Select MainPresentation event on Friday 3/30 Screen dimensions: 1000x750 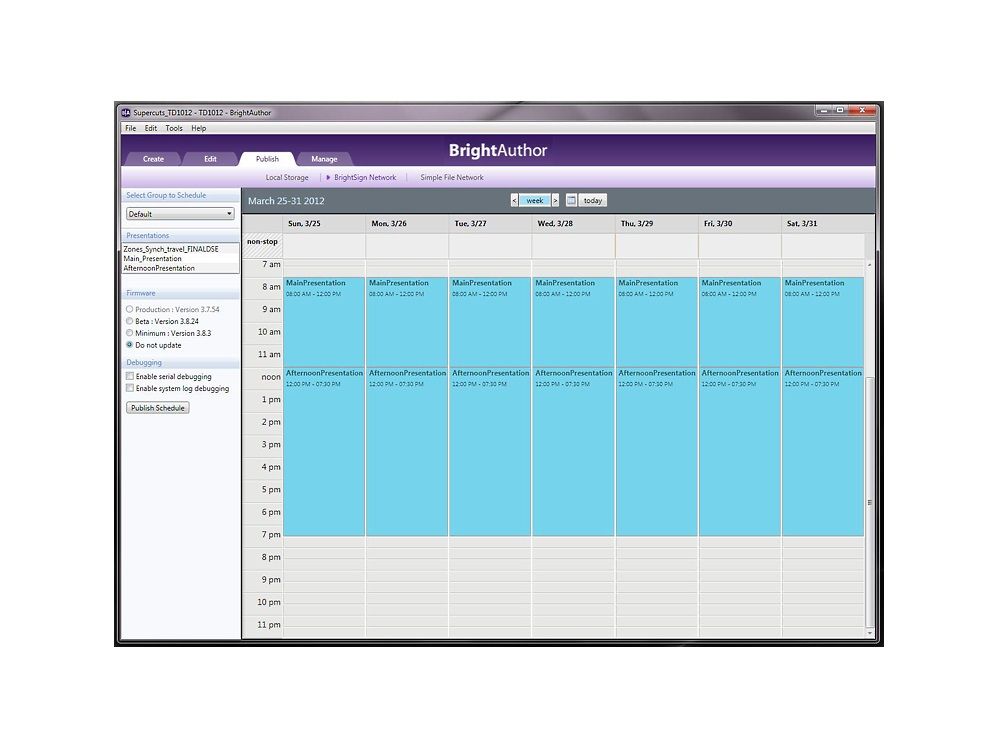click(x=740, y=322)
